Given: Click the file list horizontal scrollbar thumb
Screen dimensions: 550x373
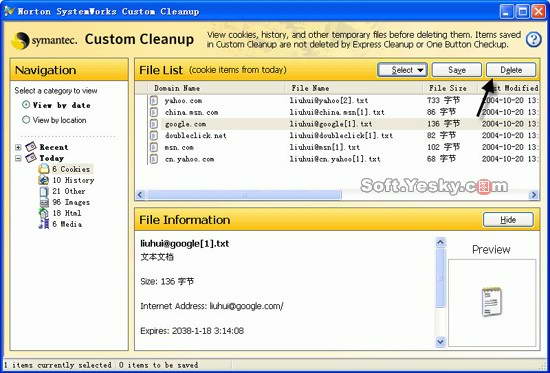Looking at the screenshot, I should [x=244, y=195].
